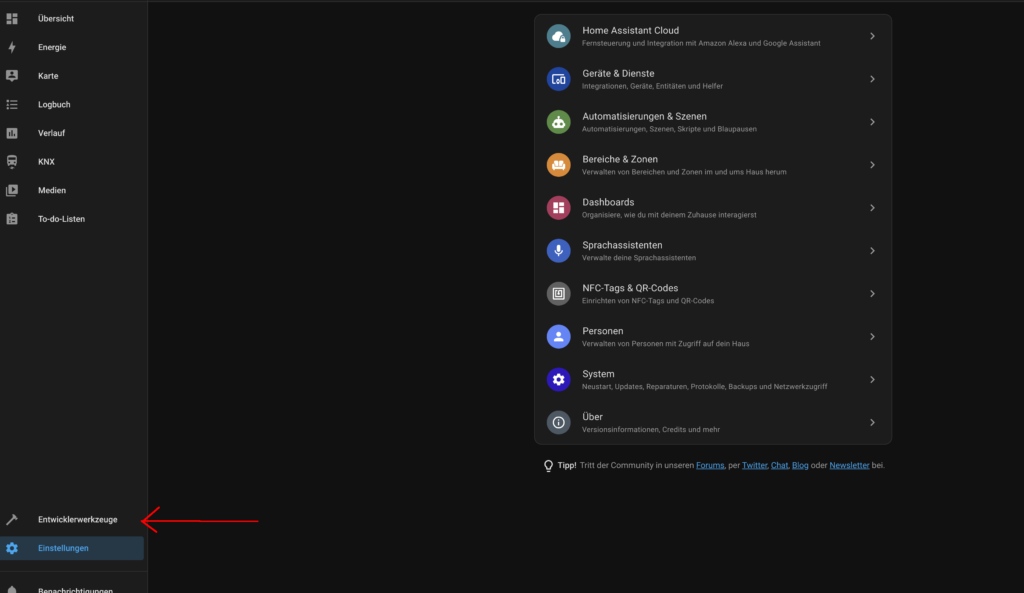Go to Medien sidebar label

[52, 191]
